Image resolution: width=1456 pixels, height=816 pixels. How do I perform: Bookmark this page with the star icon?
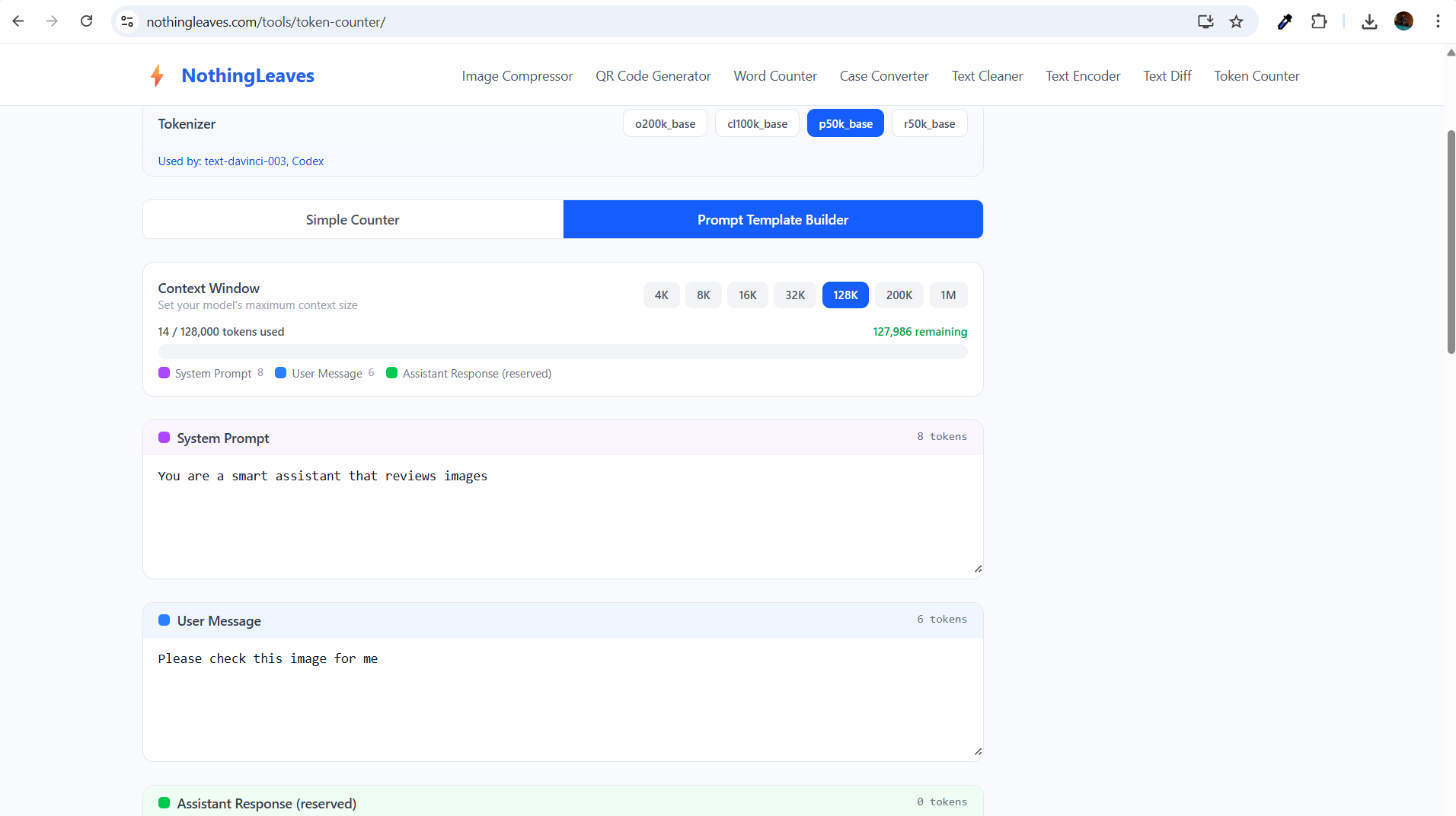tap(1237, 21)
